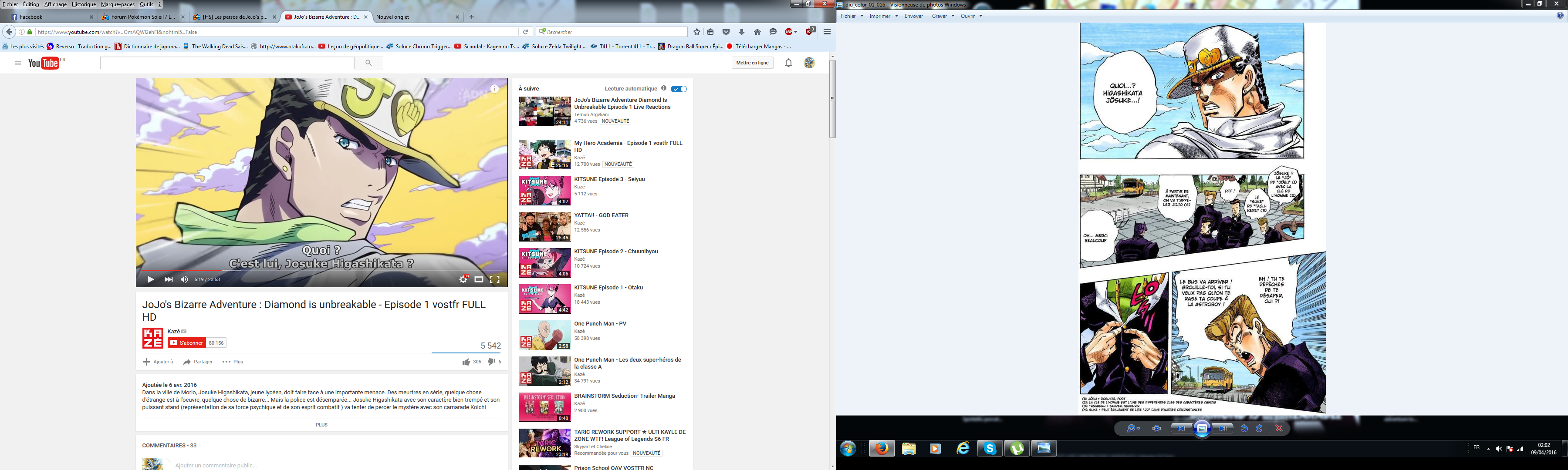The height and width of the screenshot is (470, 1568).
Task: Enter fullscreen in the YouTube player
Action: (495, 280)
